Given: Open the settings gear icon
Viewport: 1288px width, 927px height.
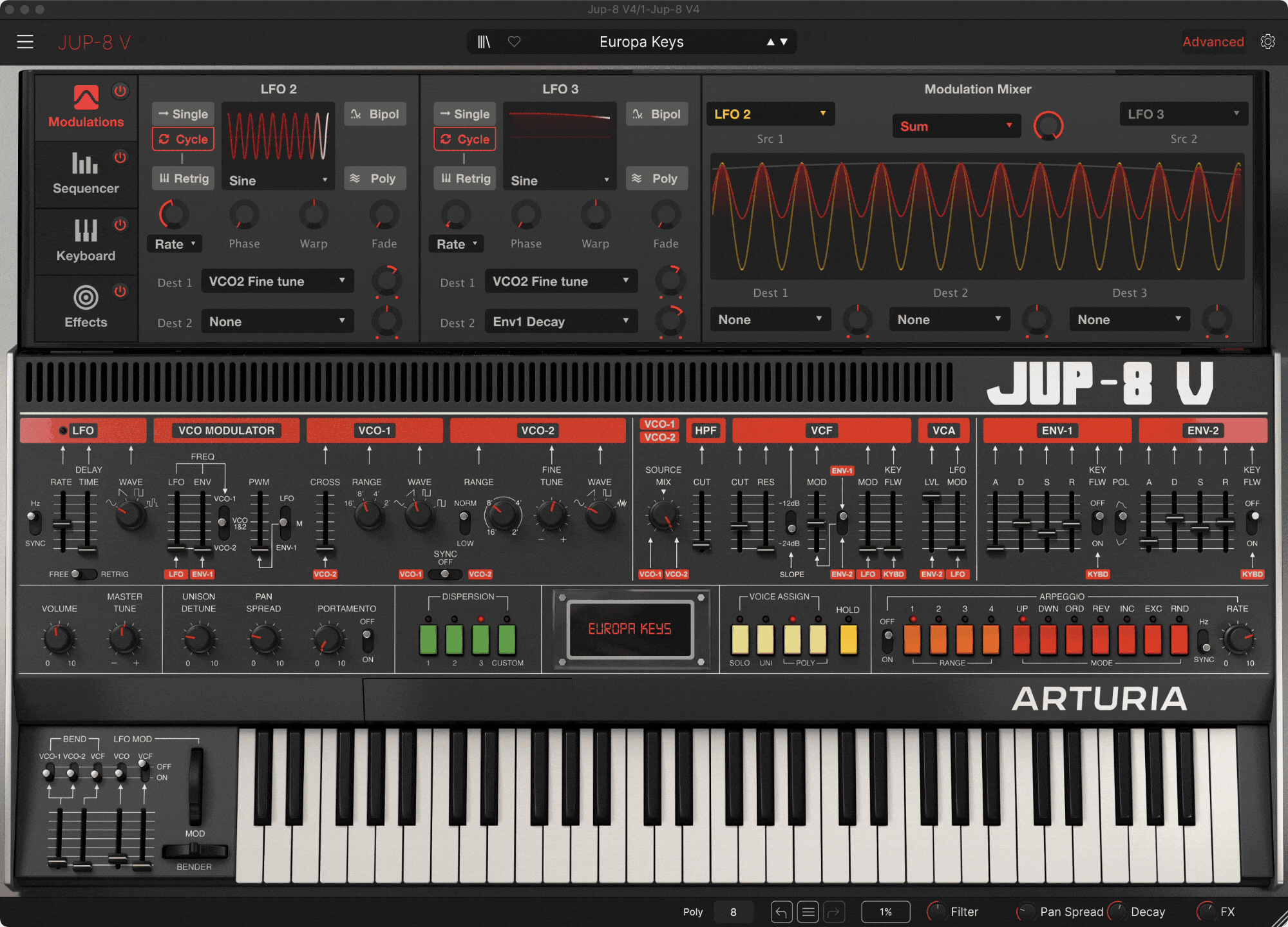Looking at the screenshot, I should coord(1267,42).
